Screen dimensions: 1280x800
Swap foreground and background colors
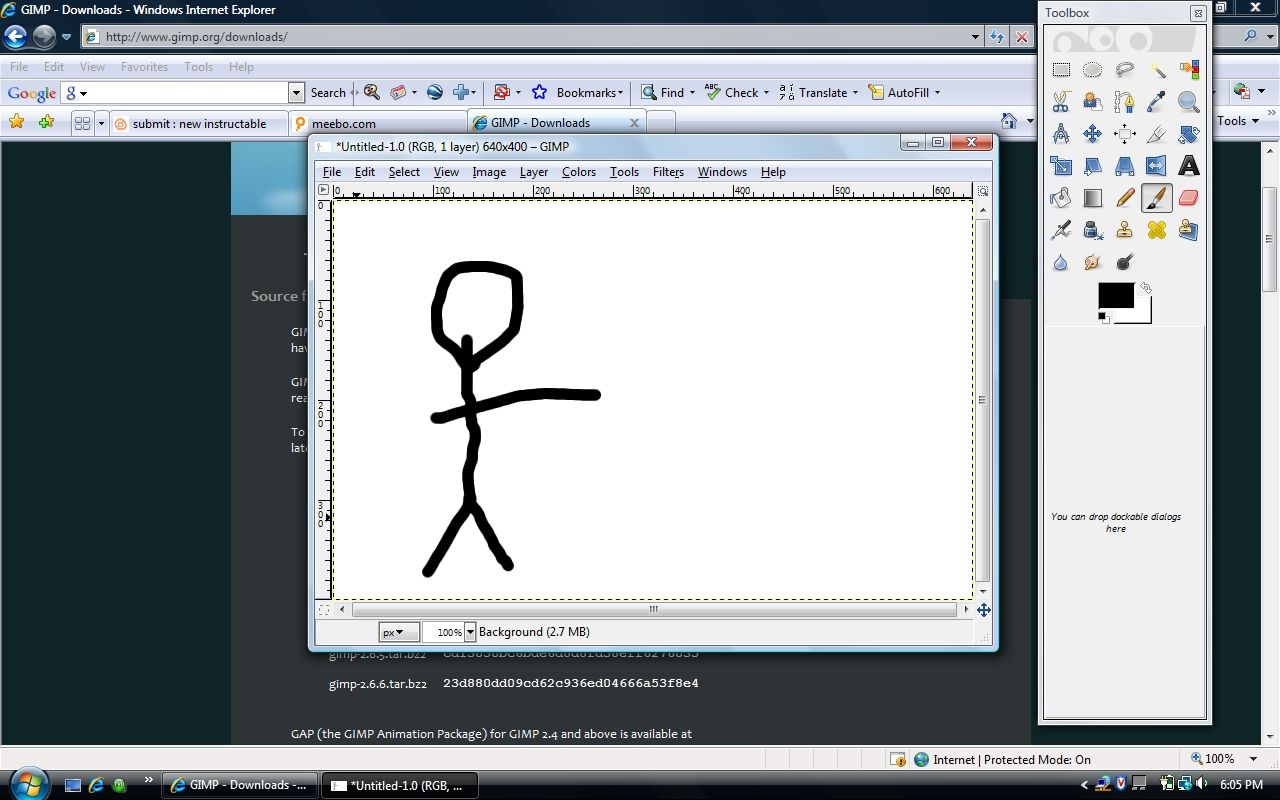tap(1145, 286)
